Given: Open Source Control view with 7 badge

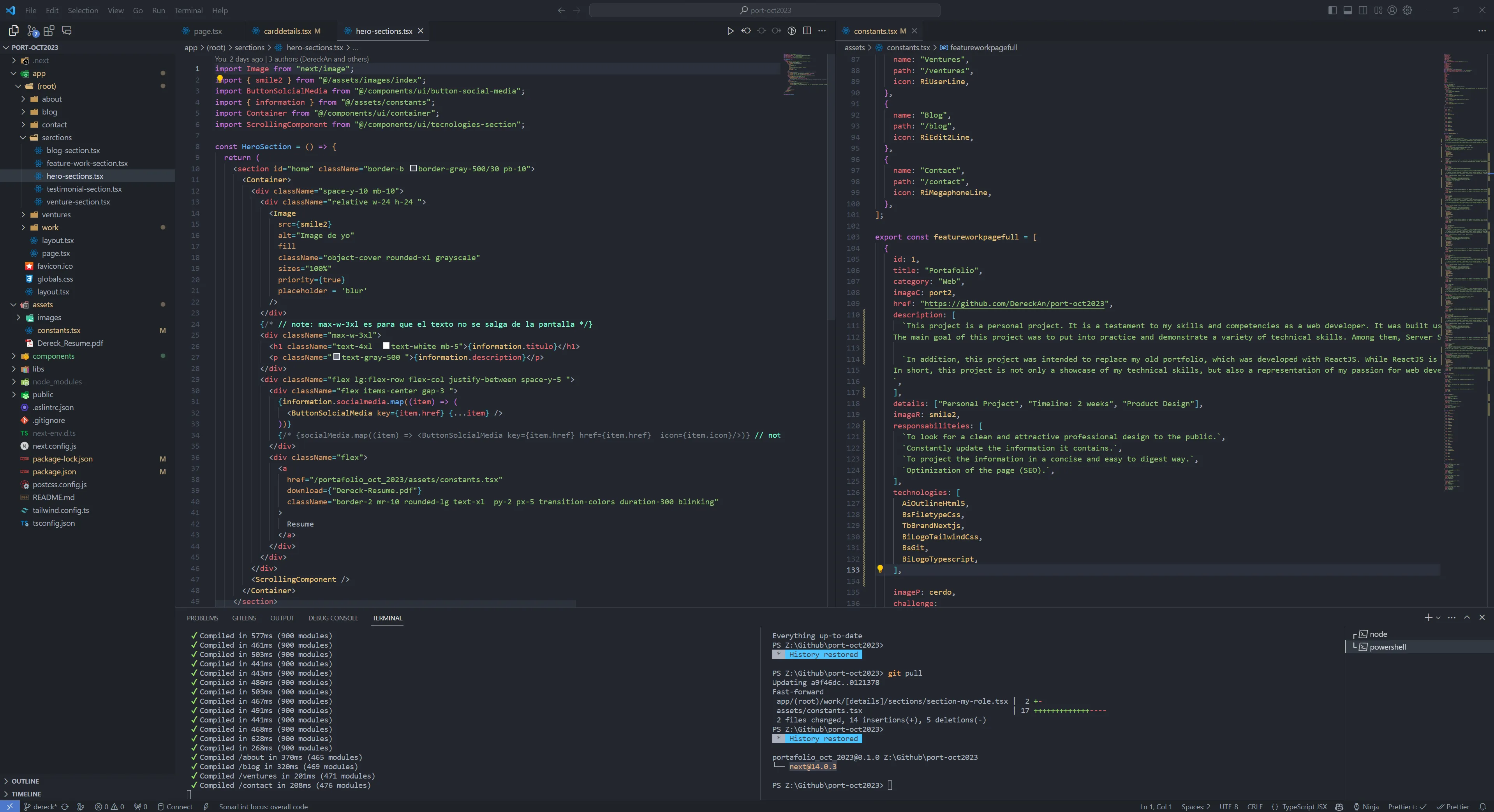Looking at the screenshot, I should 32,31.
